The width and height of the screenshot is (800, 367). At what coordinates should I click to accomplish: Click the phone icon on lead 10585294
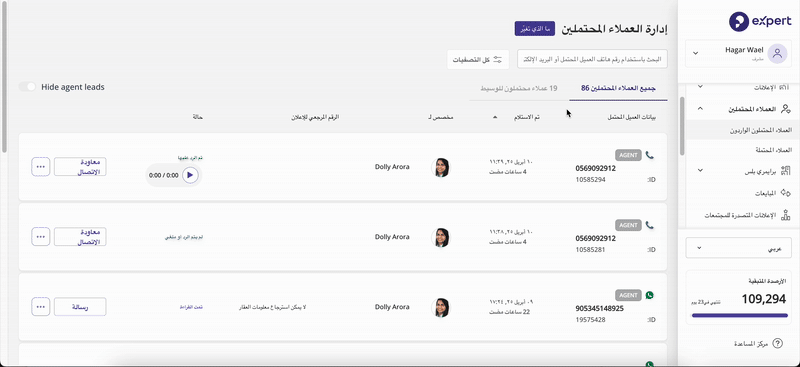coord(649,155)
